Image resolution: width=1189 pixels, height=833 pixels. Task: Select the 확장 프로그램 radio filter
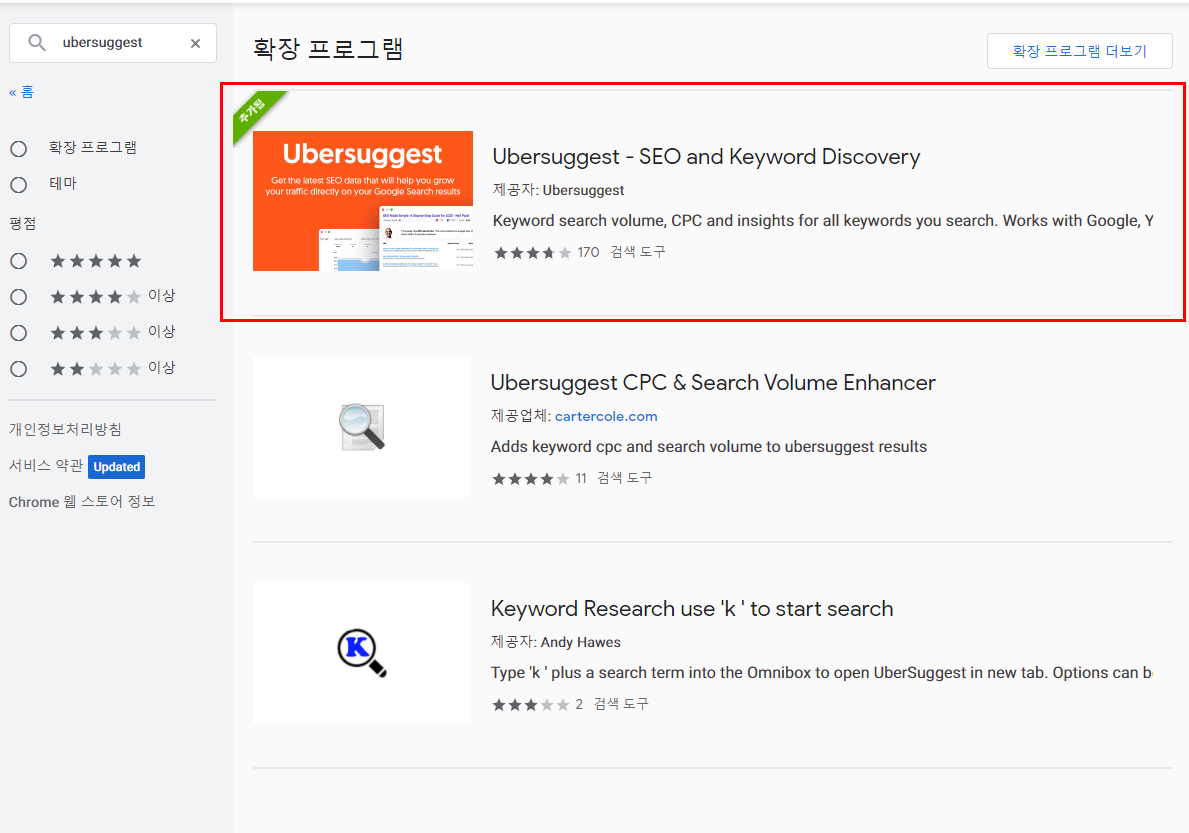click(19, 149)
